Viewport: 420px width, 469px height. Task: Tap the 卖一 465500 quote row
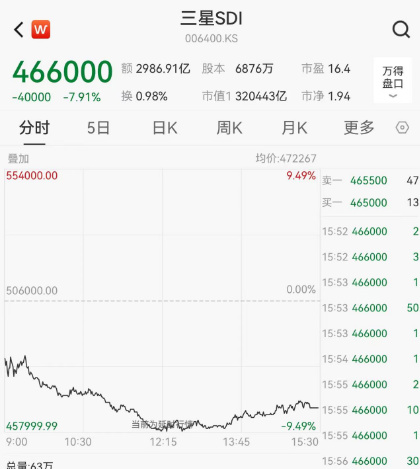point(370,180)
